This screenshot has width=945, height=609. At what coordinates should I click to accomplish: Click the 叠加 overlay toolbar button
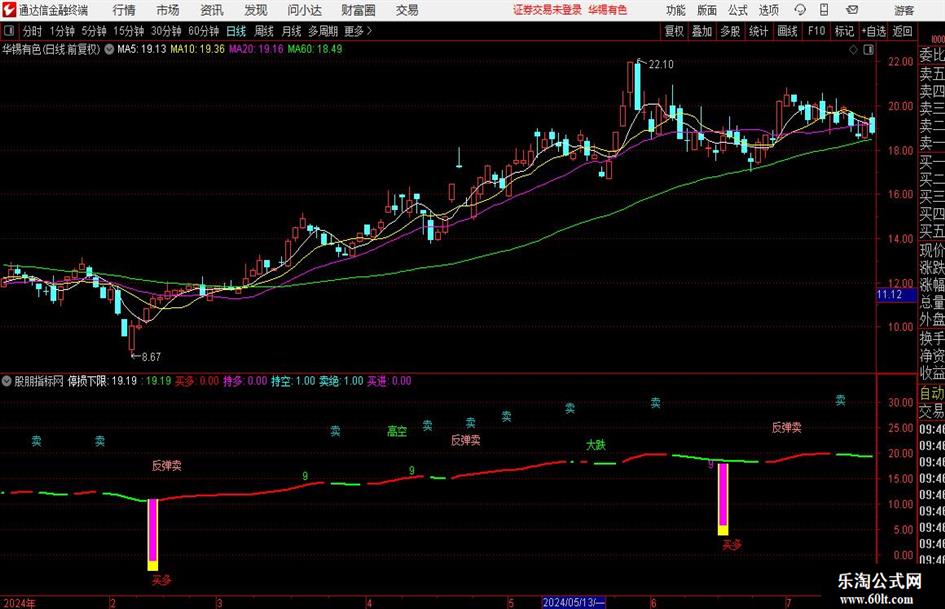(702, 31)
